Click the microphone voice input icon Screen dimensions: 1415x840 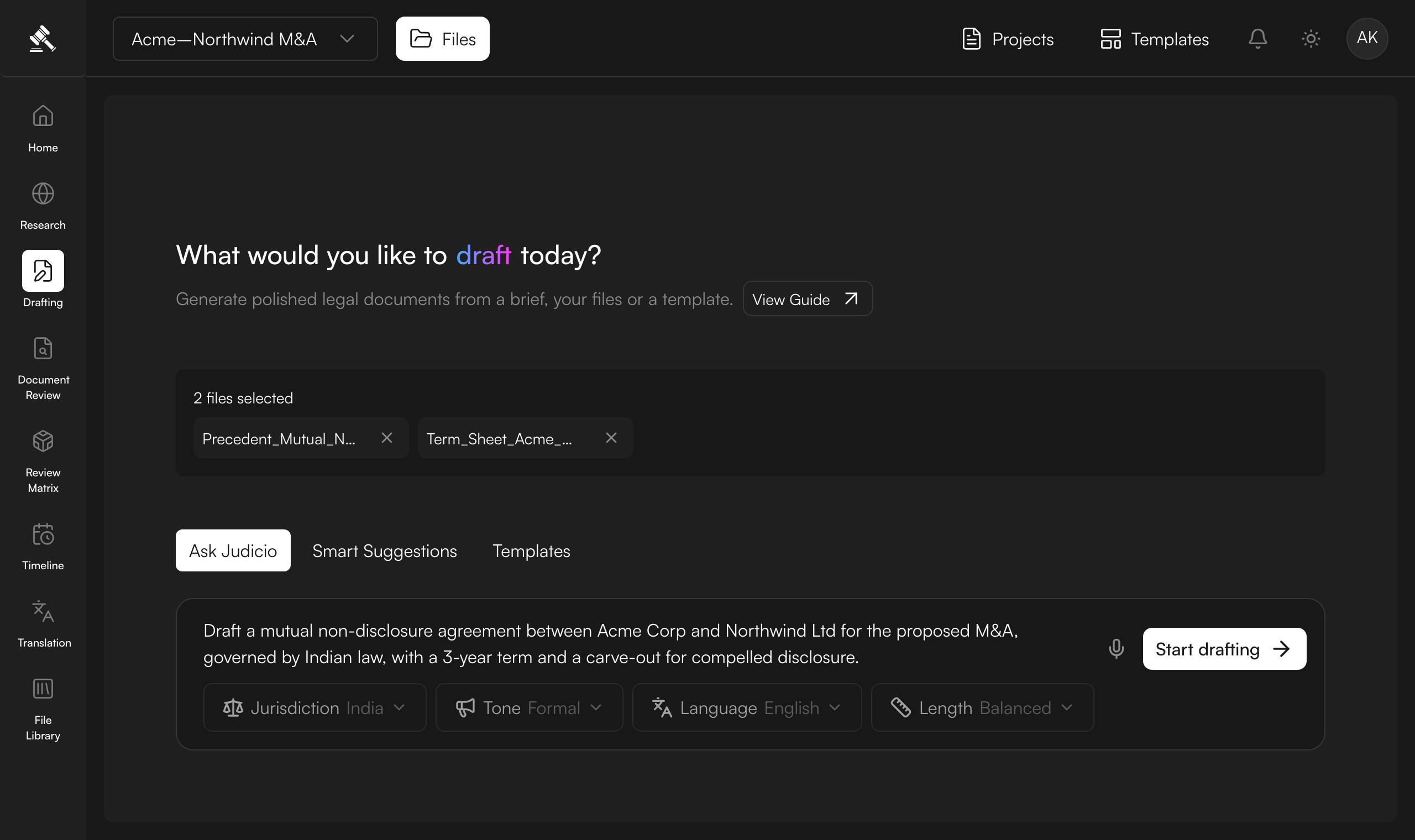(1116, 649)
